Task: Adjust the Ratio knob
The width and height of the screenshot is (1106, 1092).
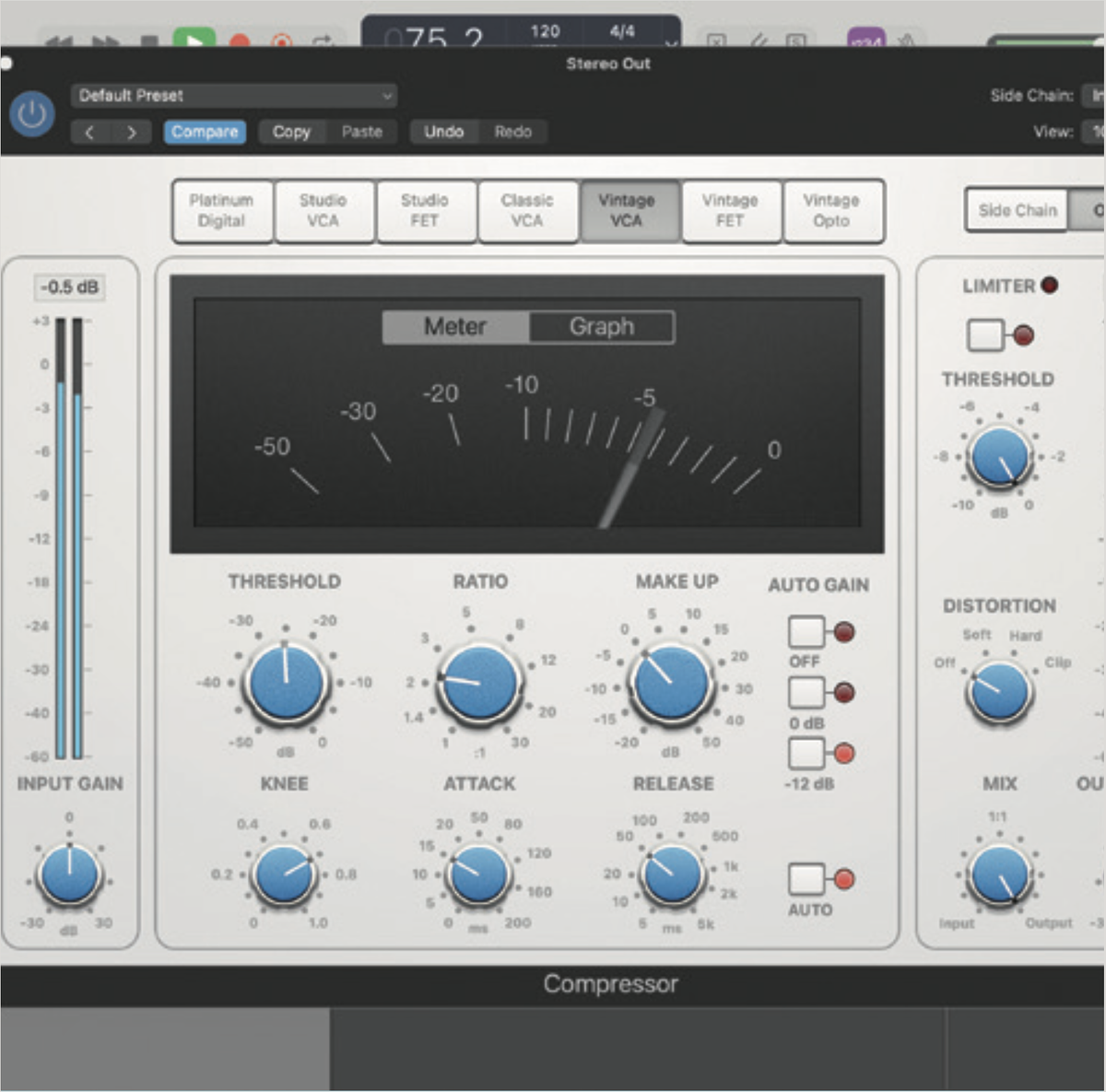Action: pyautogui.click(x=478, y=683)
